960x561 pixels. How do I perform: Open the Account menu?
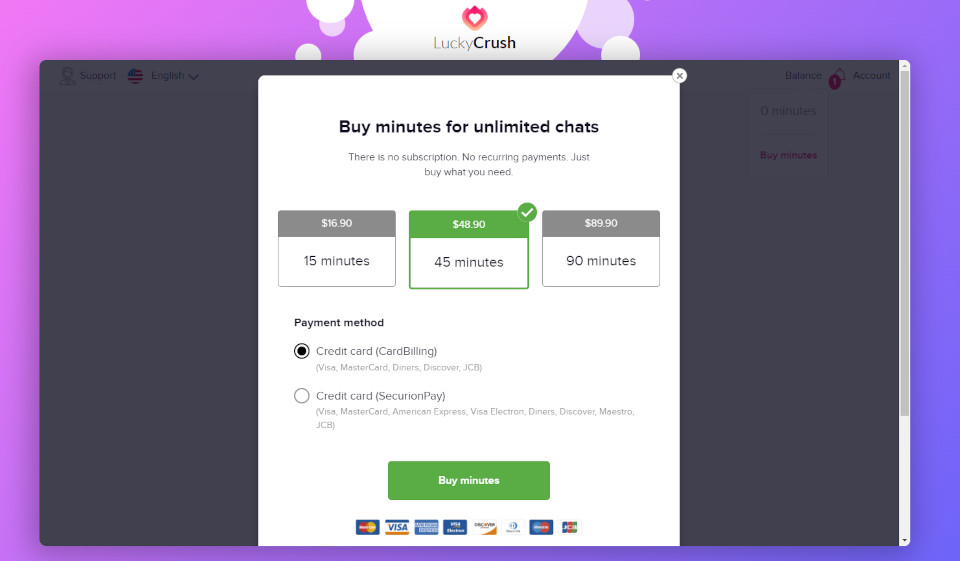pos(871,76)
